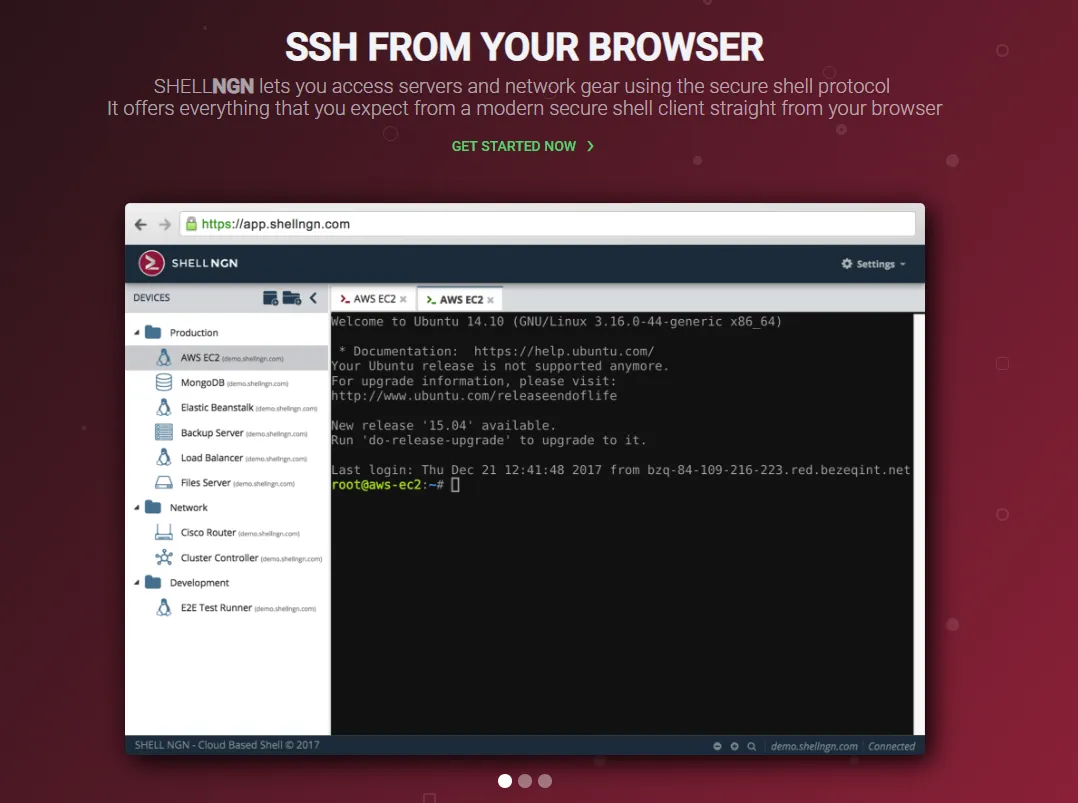Collapse the DEVICES sidebar with the chevron
Screen dimensions: 1078x803
click(314, 298)
